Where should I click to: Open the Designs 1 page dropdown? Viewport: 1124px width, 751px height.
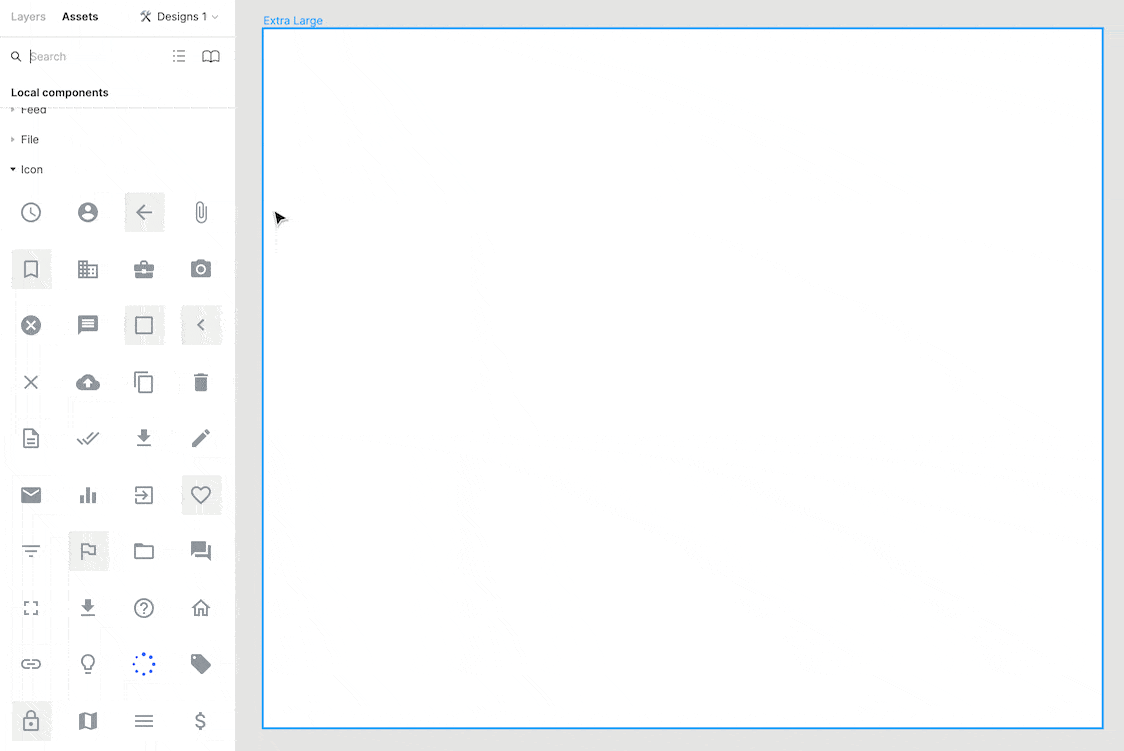coord(179,16)
